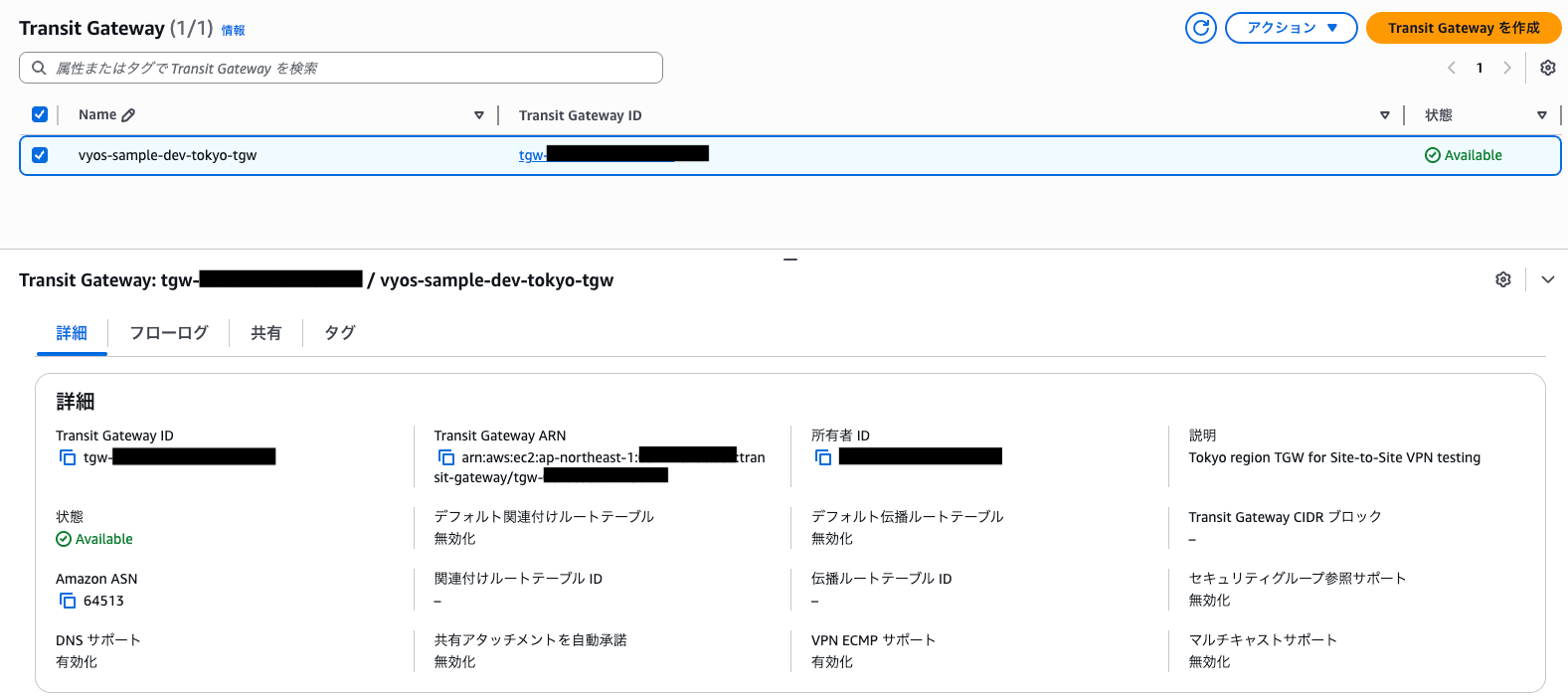Open table preferences gear icon
1568x700 pixels.
pos(1548,68)
